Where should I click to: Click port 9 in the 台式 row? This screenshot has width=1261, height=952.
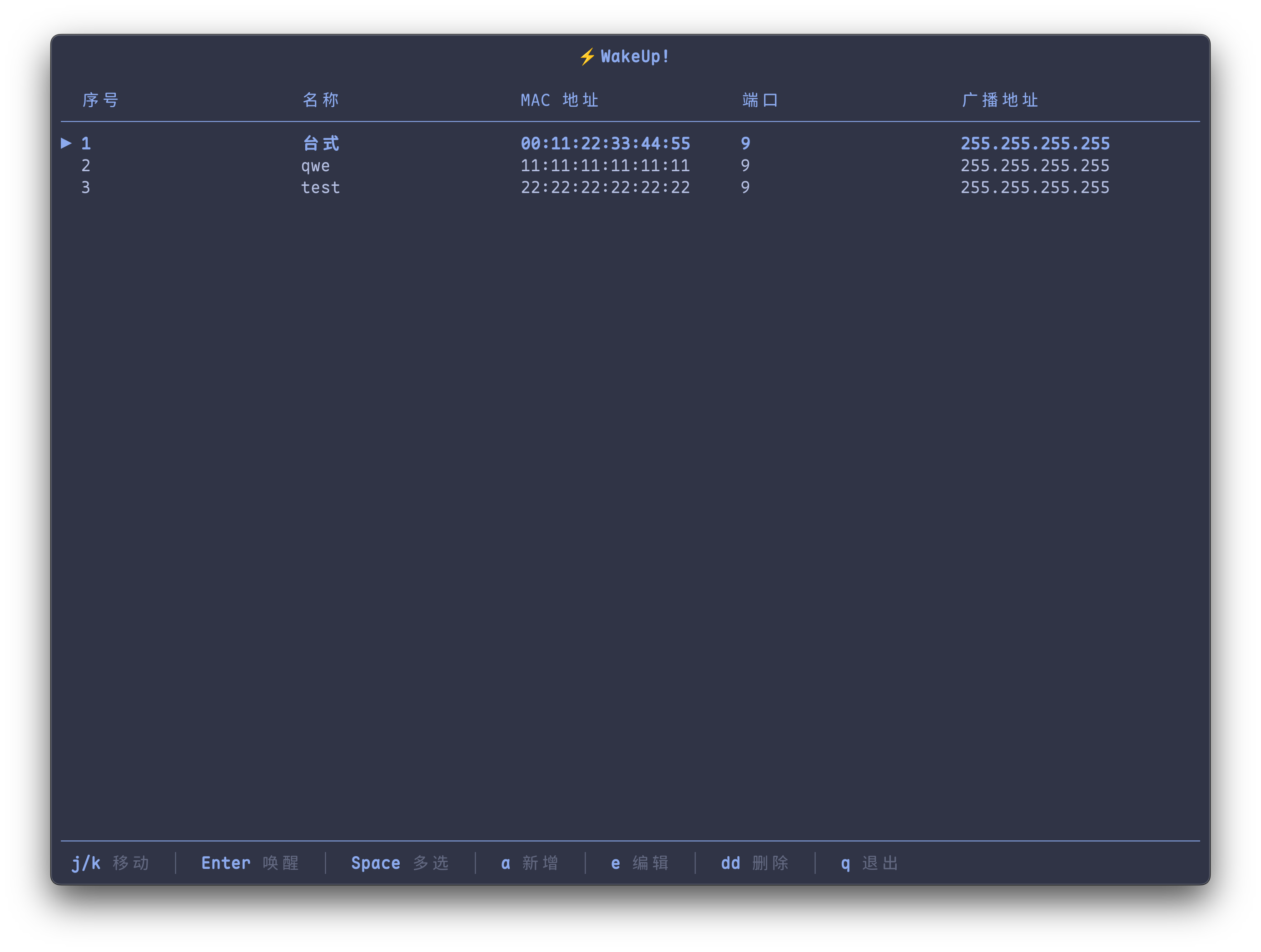(746, 144)
